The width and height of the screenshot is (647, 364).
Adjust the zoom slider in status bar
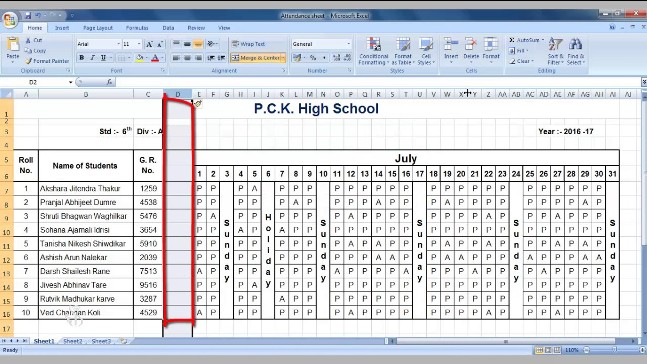pos(614,350)
